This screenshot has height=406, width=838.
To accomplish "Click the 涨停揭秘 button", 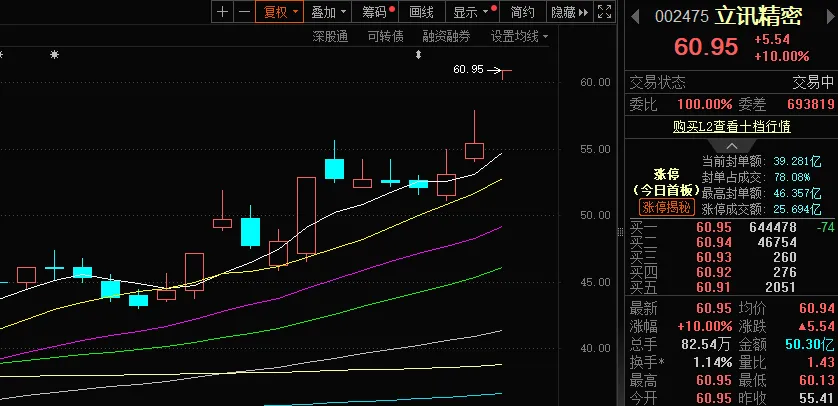I will click(666, 207).
